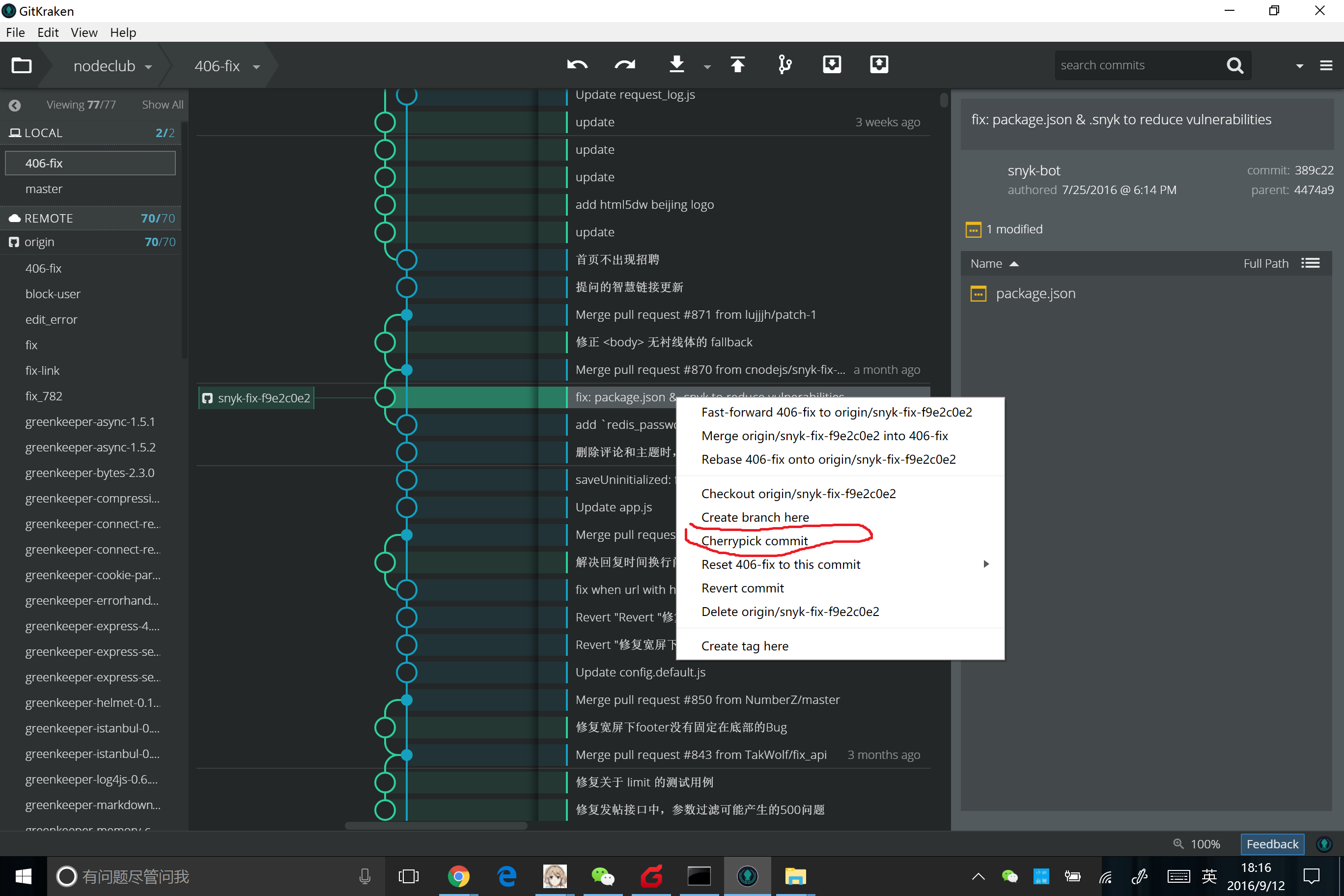Expand the 406-fix branch dropdown
The image size is (1344, 896).
259,66
